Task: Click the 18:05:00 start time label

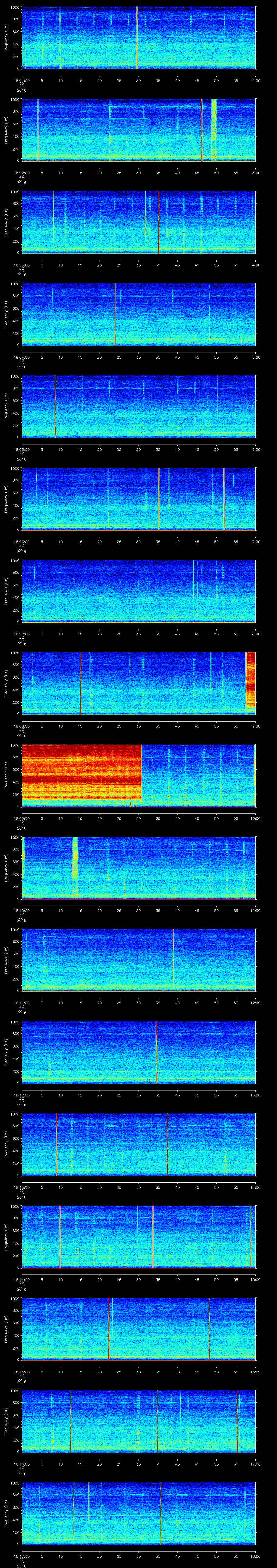Action: click(21, 449)
